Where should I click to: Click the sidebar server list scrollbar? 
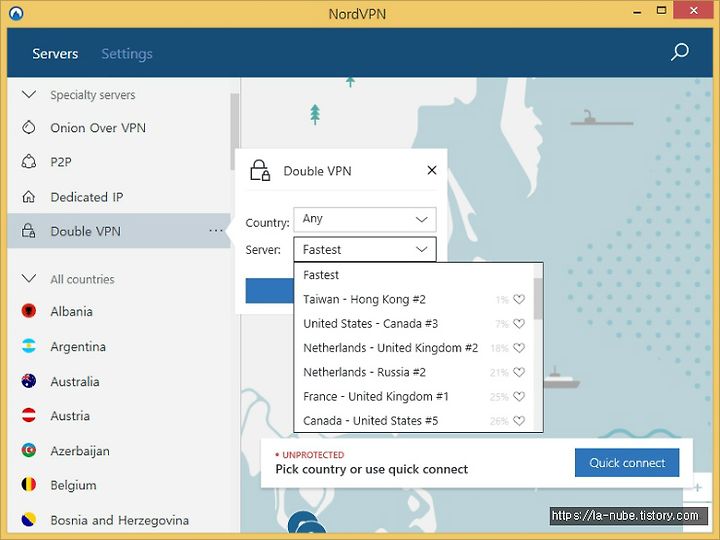click(x=235, y=131)
